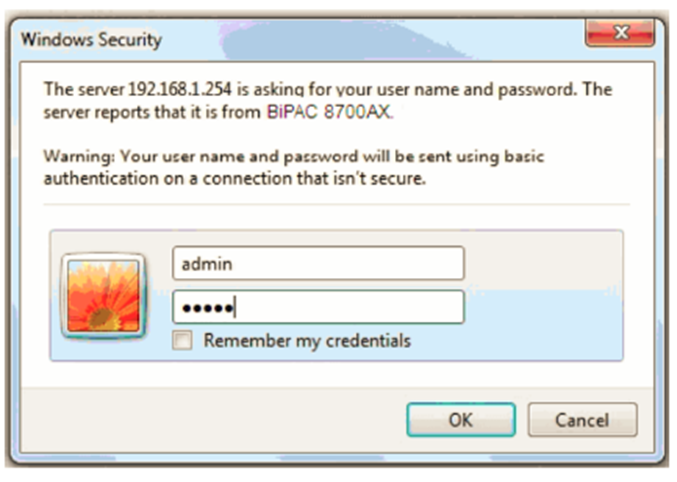The height and width of the screenshot is (482, 677).
Task: Click the server reports that it is from text
Action: [x=152, y=112]
